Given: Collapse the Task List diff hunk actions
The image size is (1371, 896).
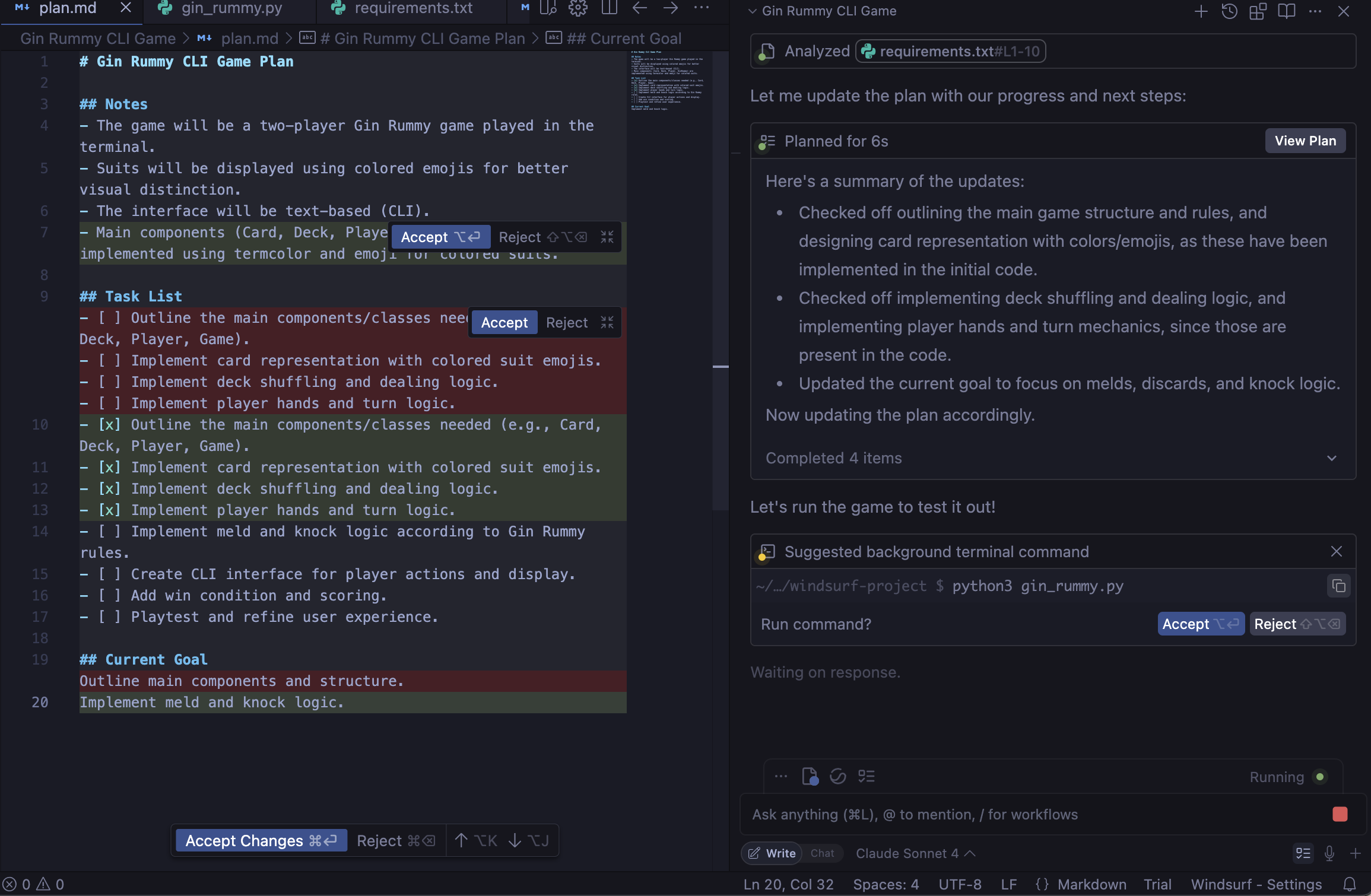Looking at the screenshot, I should (x=607, y=323).
